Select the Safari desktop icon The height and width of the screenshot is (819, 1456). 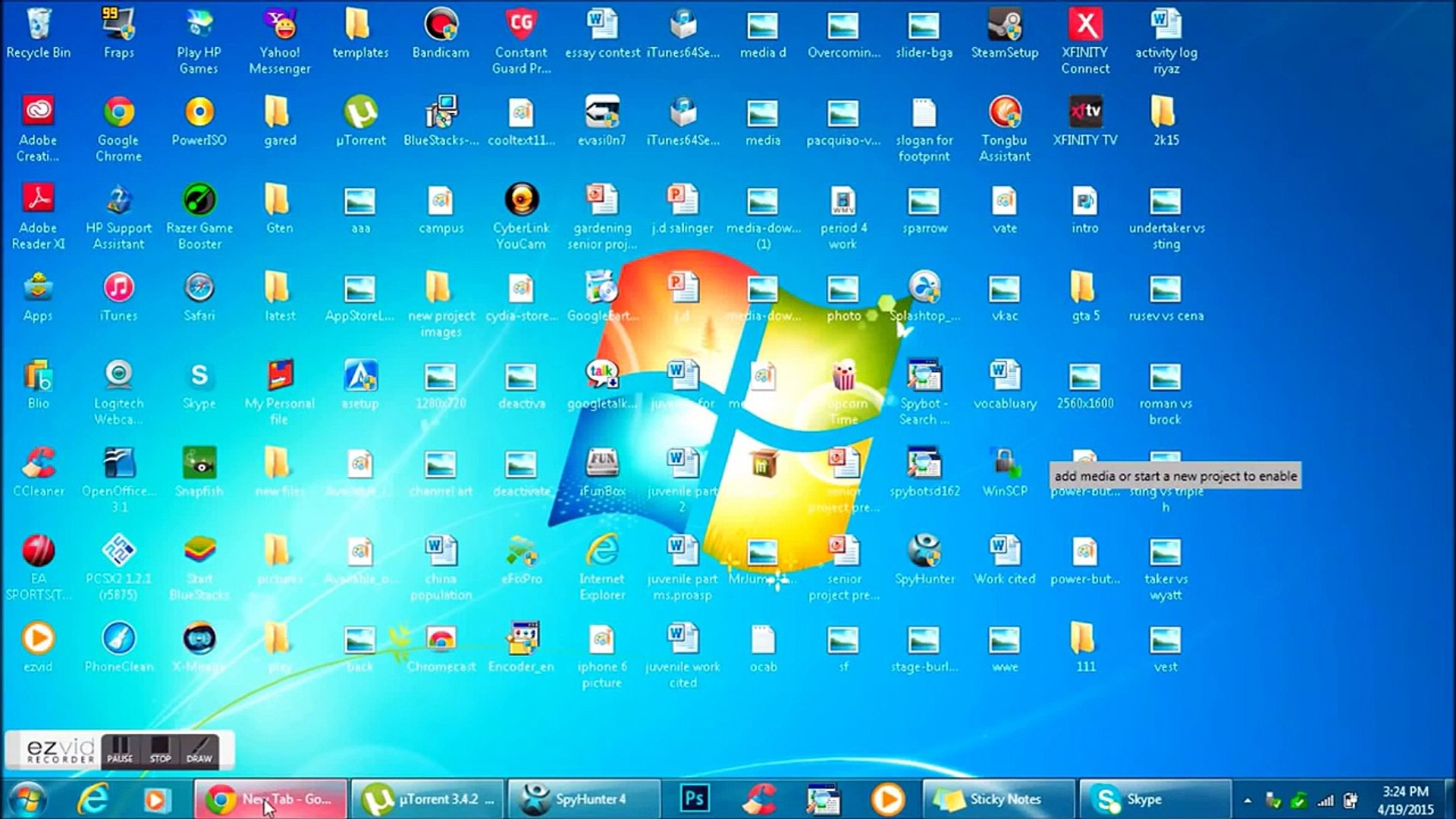(x=199, y=297)
